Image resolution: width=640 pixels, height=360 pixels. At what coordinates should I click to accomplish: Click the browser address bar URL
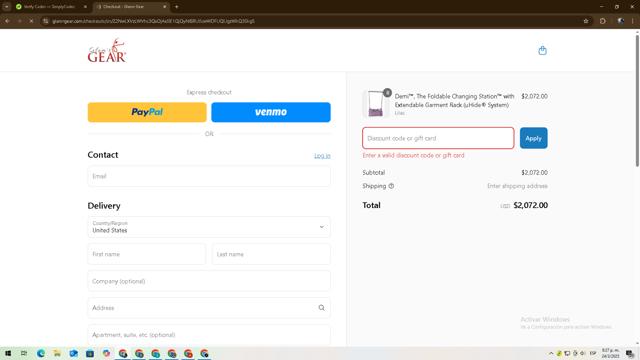153,21
